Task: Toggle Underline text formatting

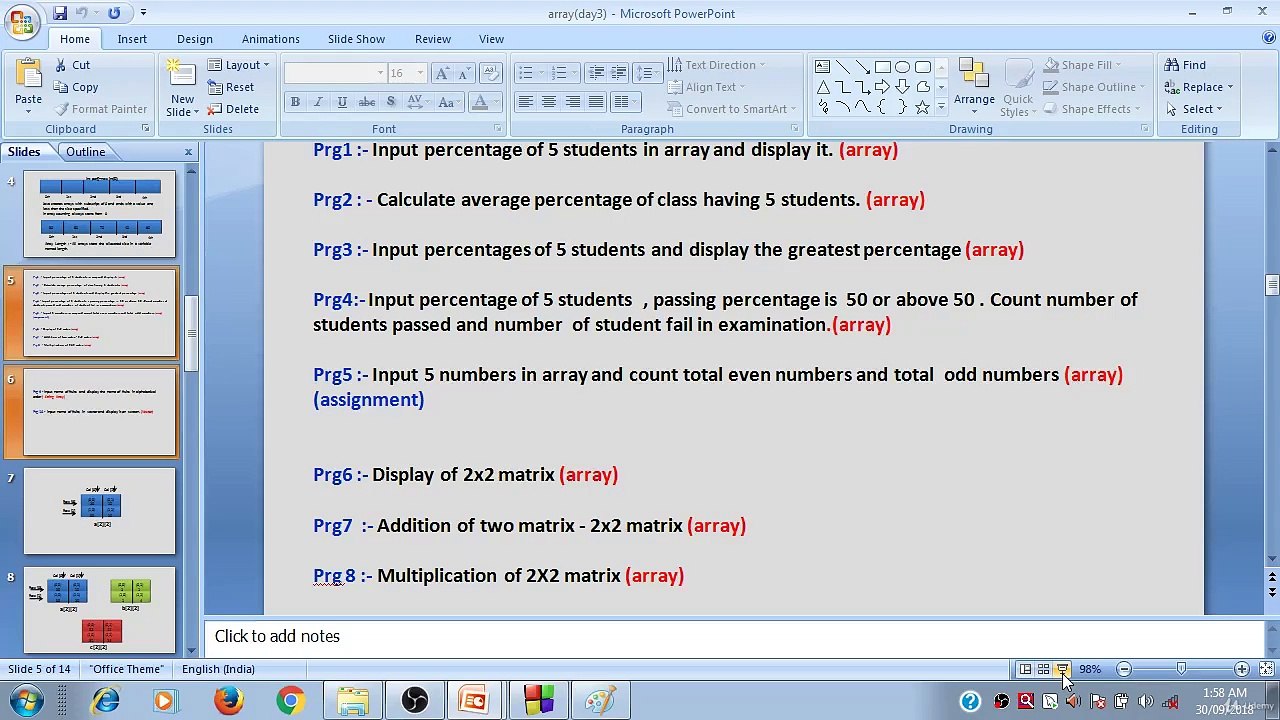Action: tap(342, 102)
